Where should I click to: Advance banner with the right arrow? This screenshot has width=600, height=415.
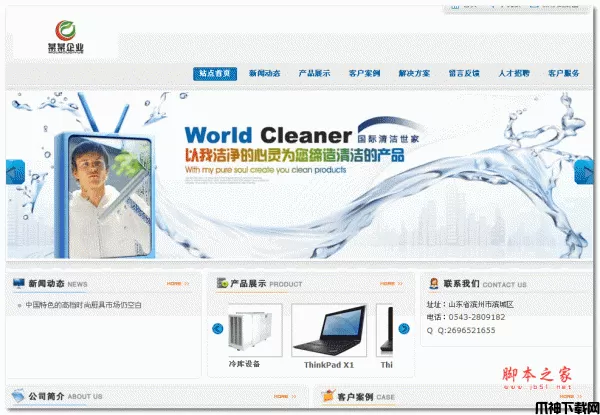point(584,172)
